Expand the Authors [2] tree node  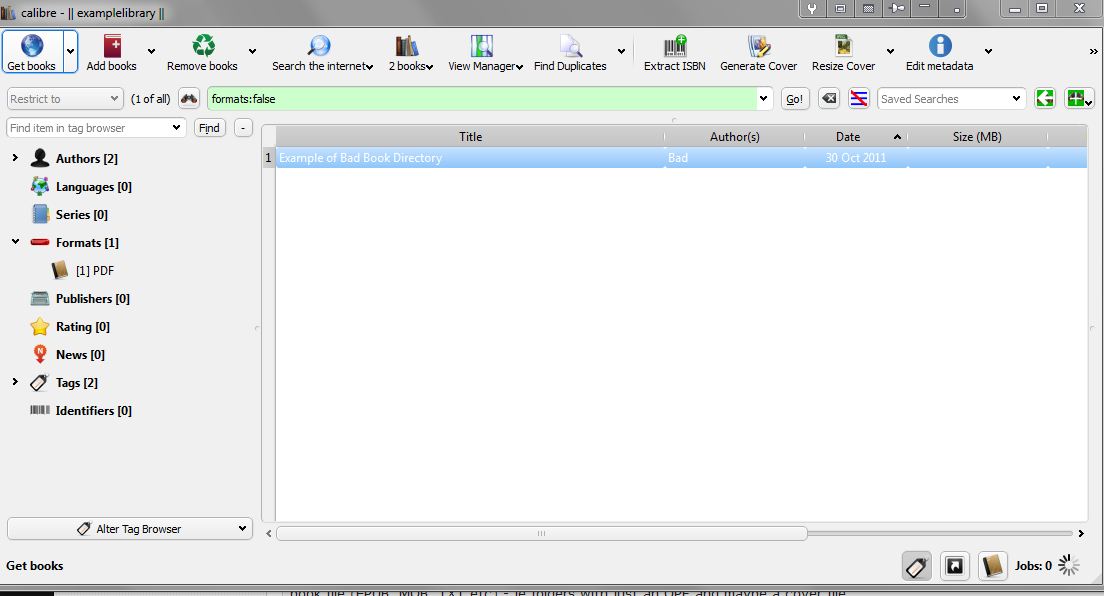[15, 158]
